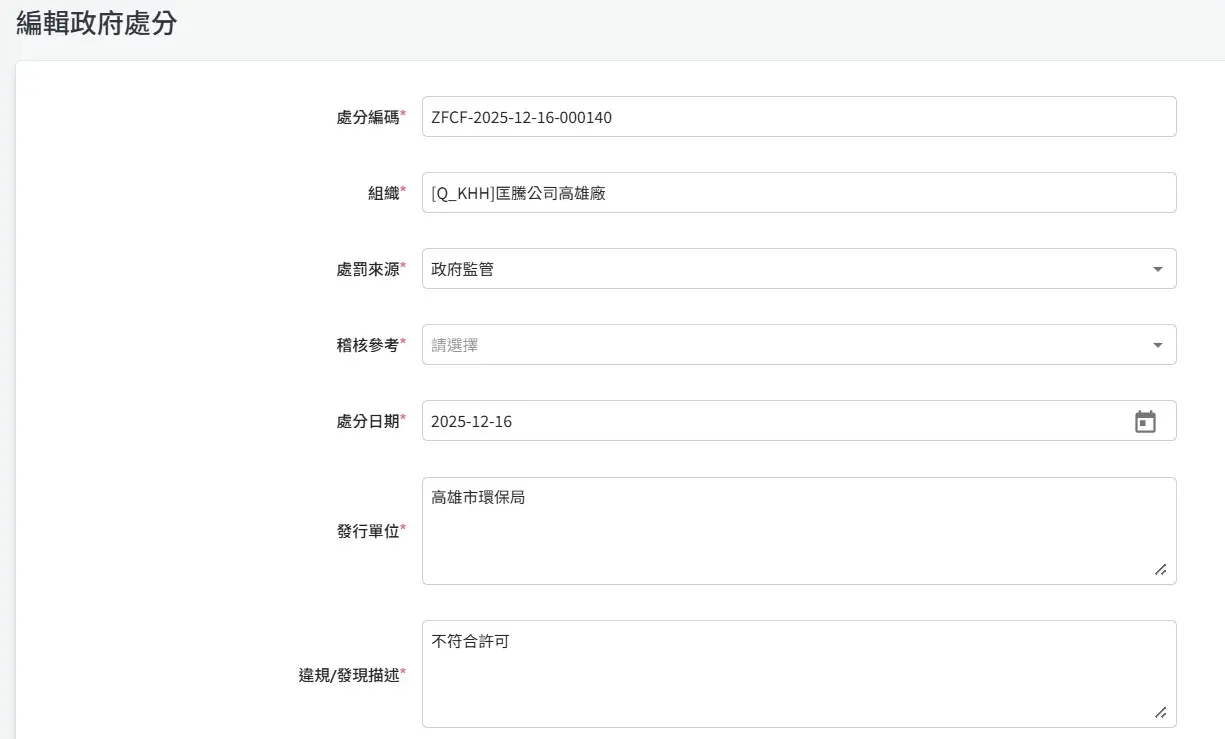Click the 編輯政府處分 page heading
Viewport: 1225px width, 739px height.
pyautogui.click(x=96, y=24)
